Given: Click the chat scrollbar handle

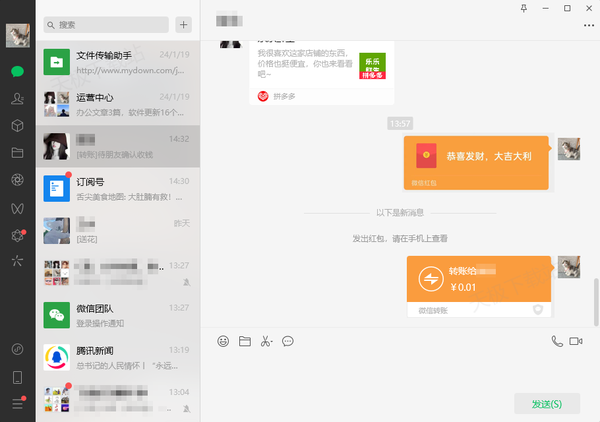Looking at the screenshot, I should tap(596, 302).
